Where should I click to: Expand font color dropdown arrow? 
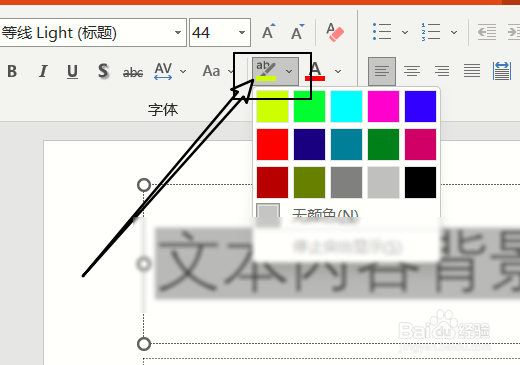point(338,71)
